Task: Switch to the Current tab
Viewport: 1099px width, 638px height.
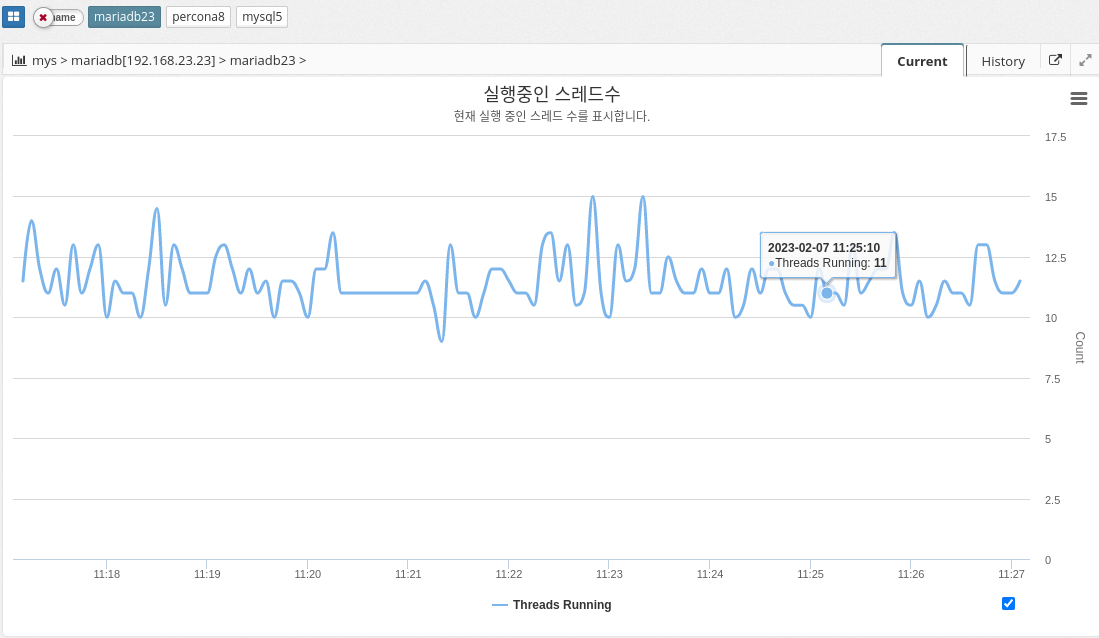Action: coord(921,61)
